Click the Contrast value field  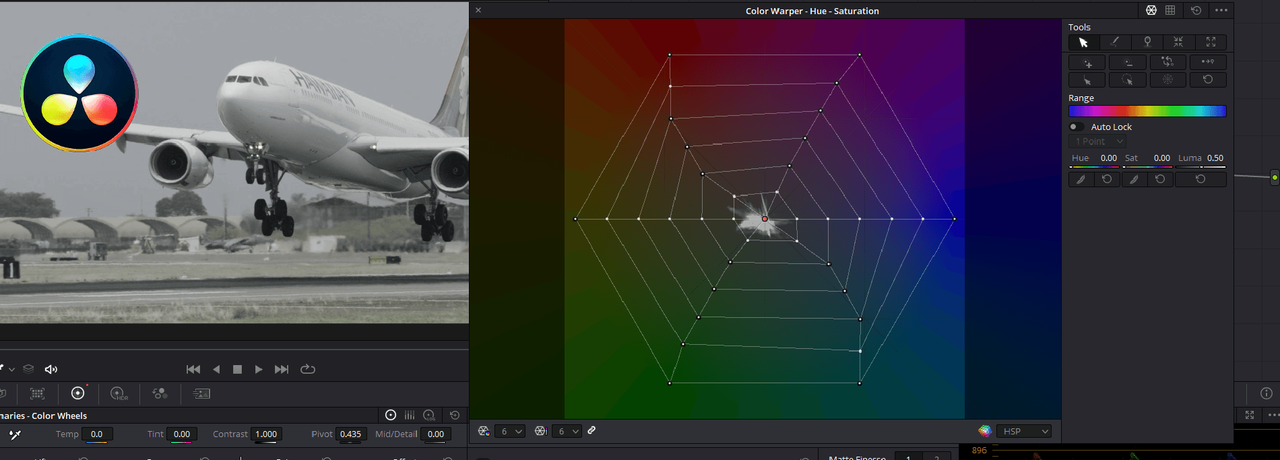265,434
